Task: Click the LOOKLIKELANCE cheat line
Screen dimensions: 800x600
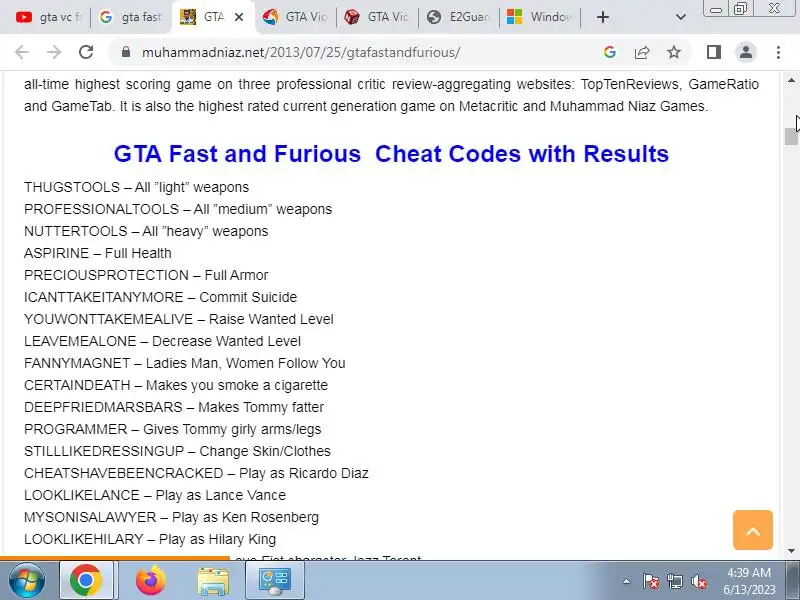Action: point(155,495)
